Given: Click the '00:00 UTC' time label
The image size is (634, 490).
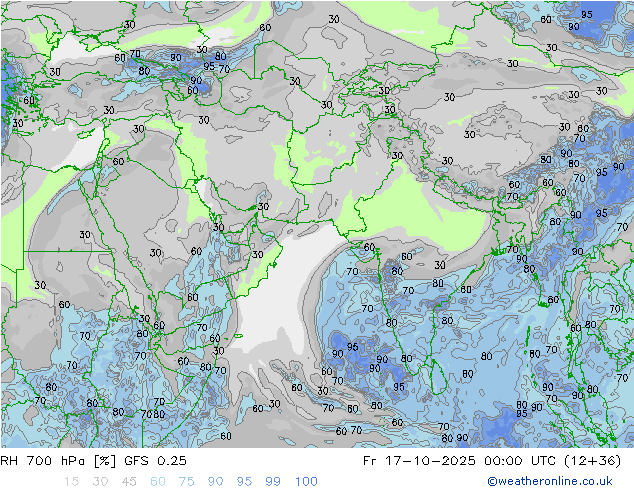Looking at the screenshot, I should click(x=520, y=461).
